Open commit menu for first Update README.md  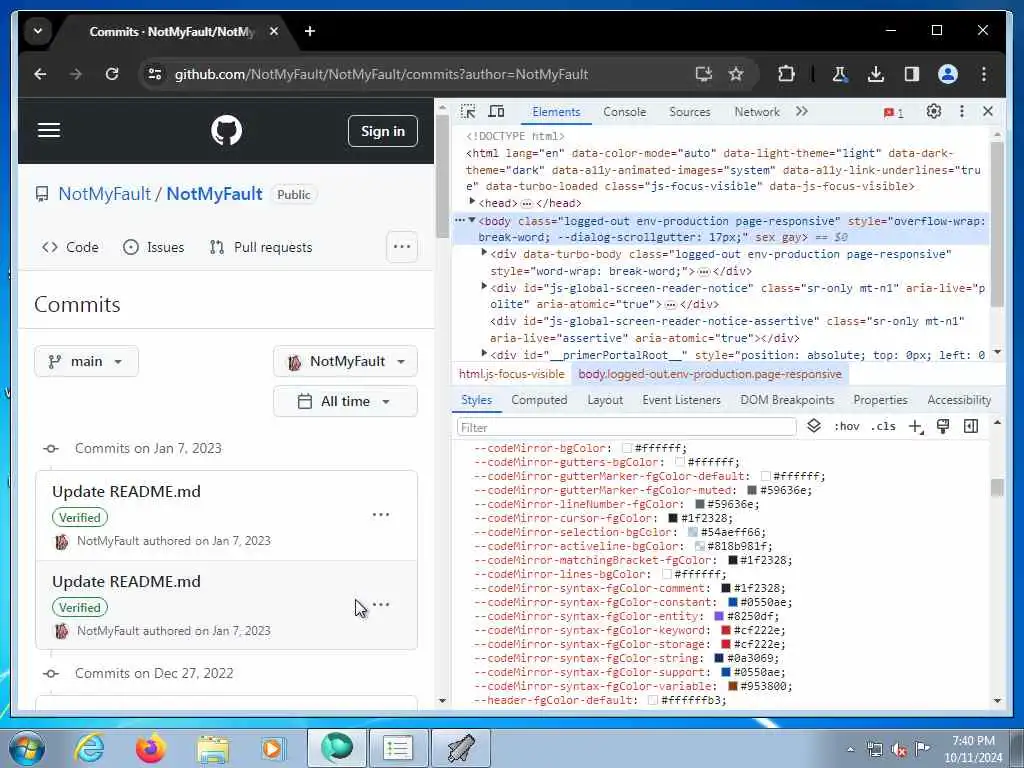(381, 515)
